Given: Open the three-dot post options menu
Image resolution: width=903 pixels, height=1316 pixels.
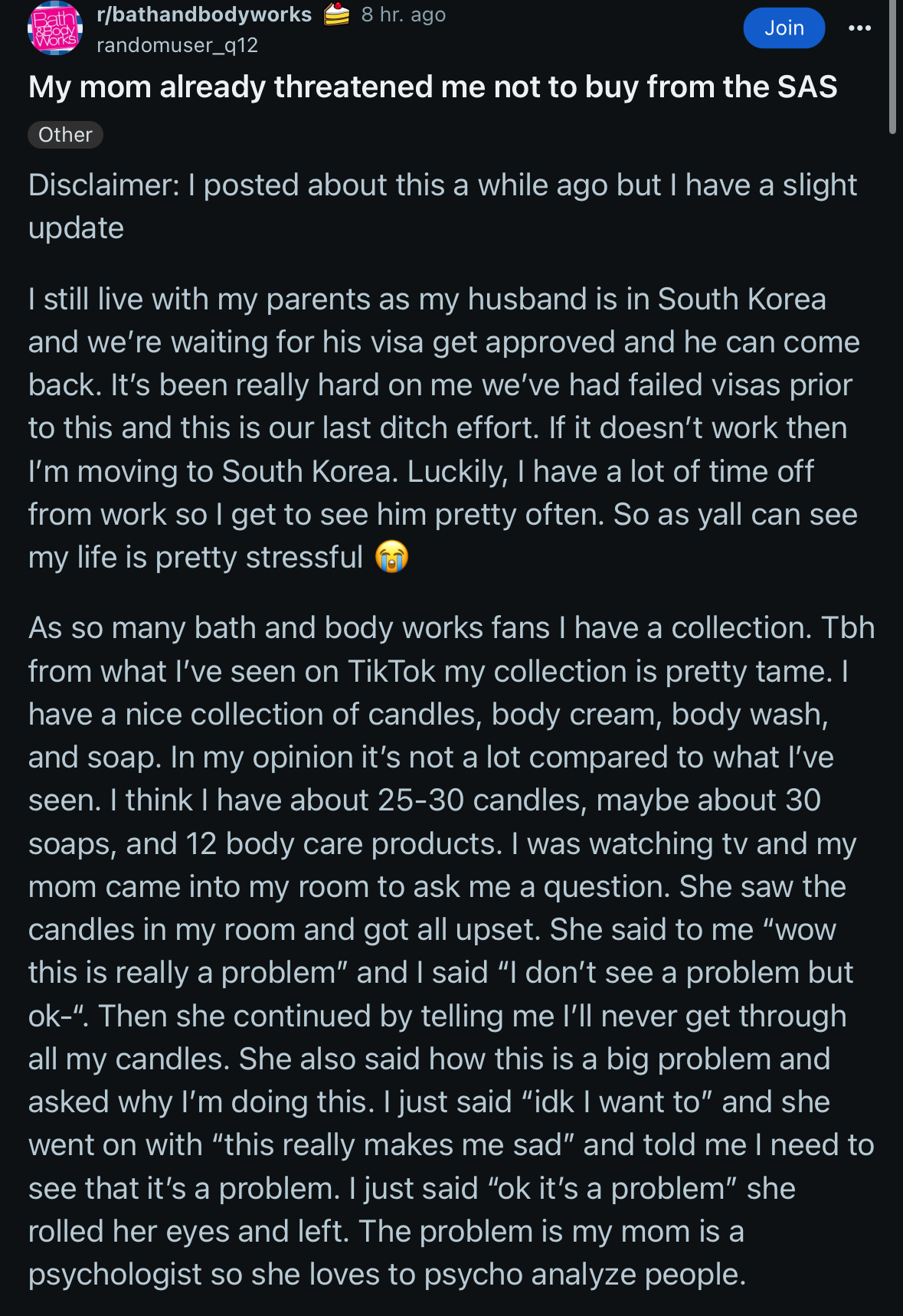Looking at the screenshot, I should (x=859, y=28).
